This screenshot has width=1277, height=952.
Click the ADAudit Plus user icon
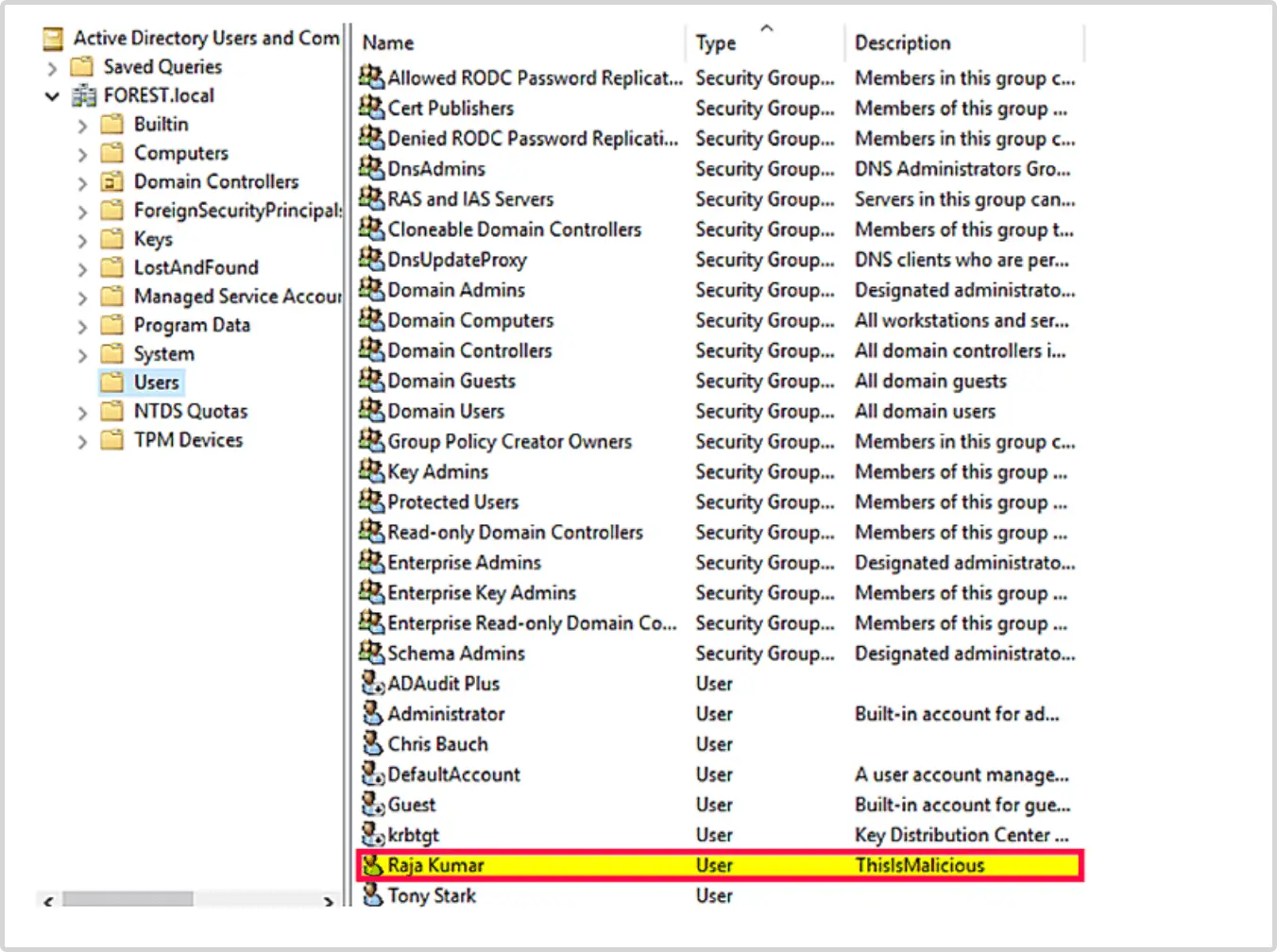point(373,682)
